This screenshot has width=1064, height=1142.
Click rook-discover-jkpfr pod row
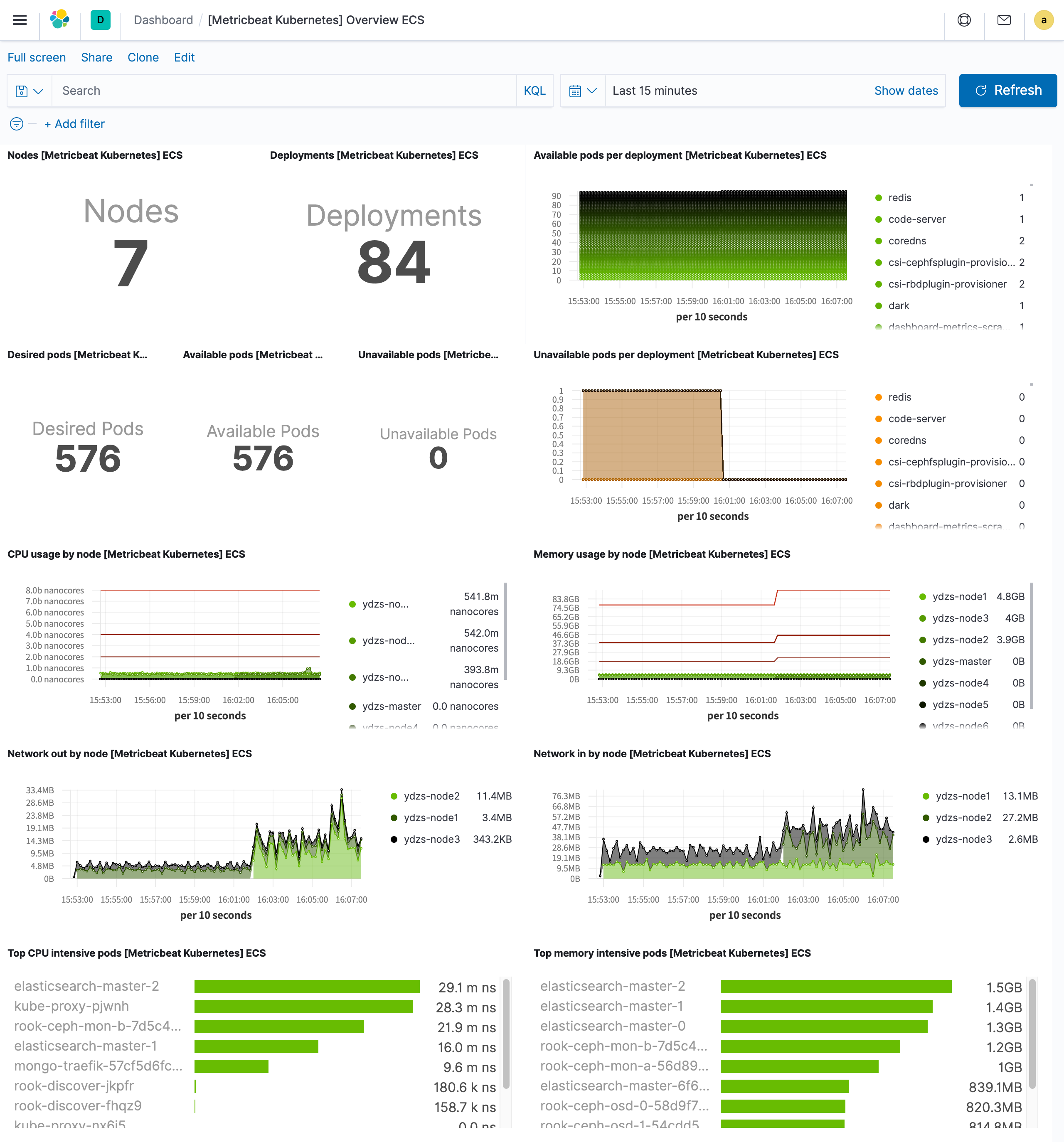(255, 1086)
